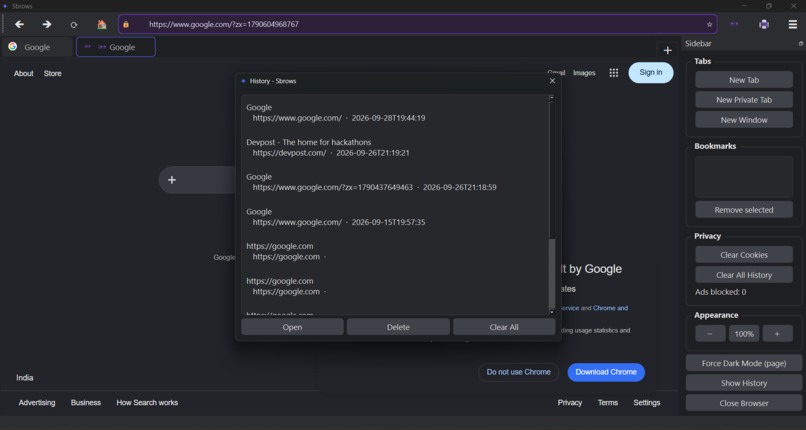Viewport: 806px width, 430px height.
Task: Open the Advertising footer link
Action: tap(37, 403)
